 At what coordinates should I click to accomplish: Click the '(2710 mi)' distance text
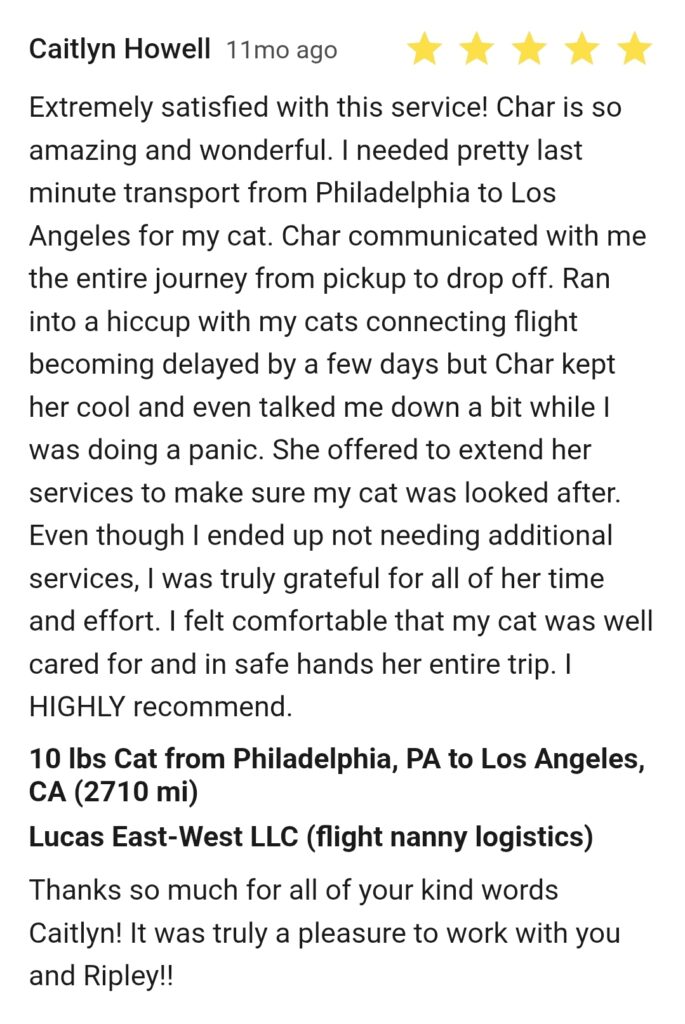136,792
